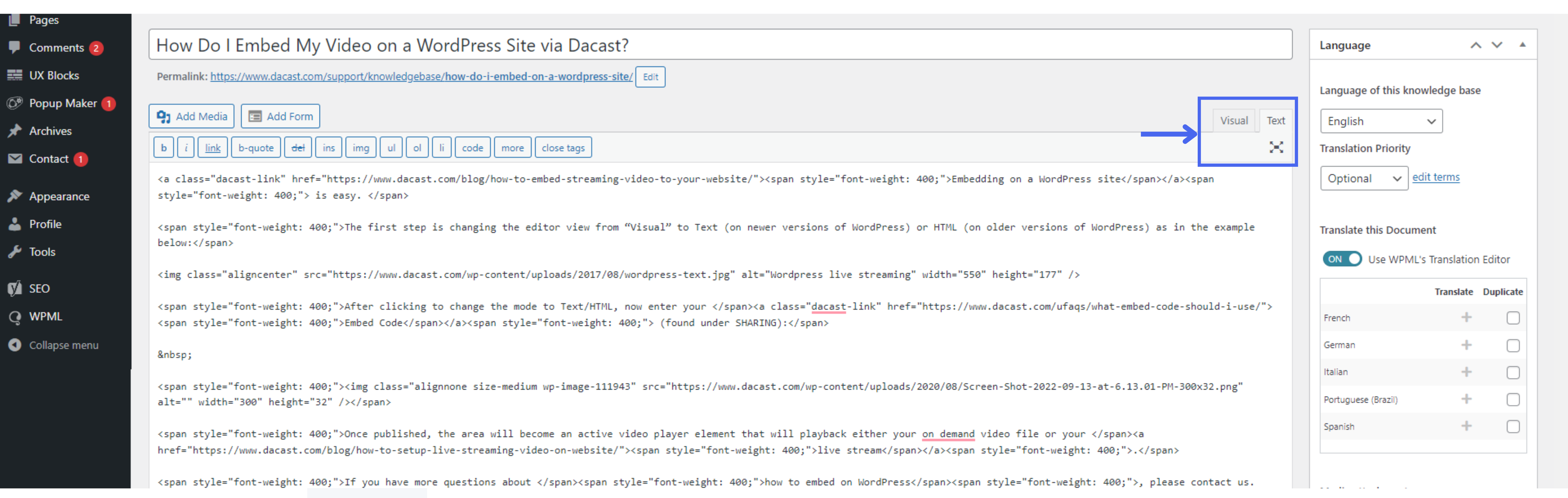Click the ul quicktag button
This screenshot has width=1568, height=498.
click(391, 147)
